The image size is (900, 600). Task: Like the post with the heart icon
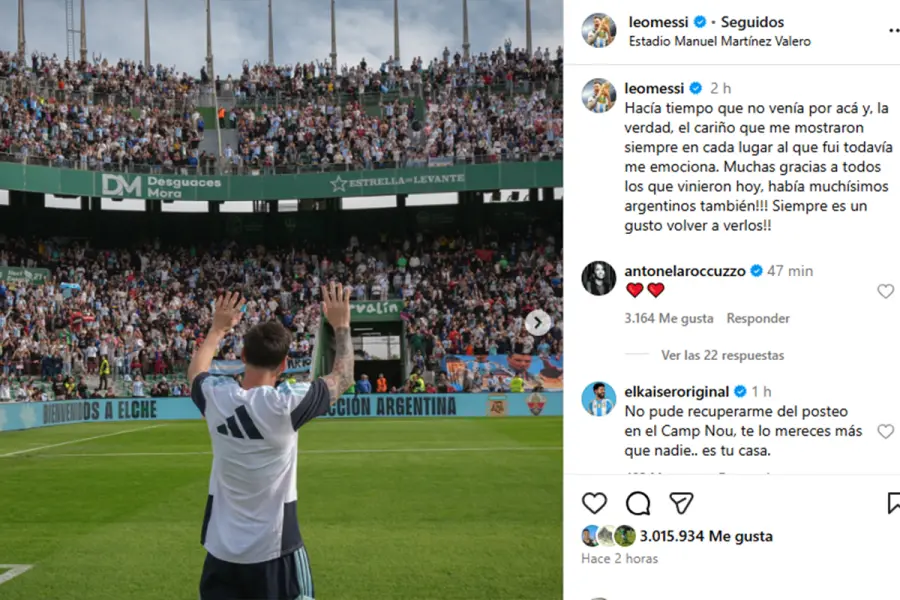click(x=594, y=503)
